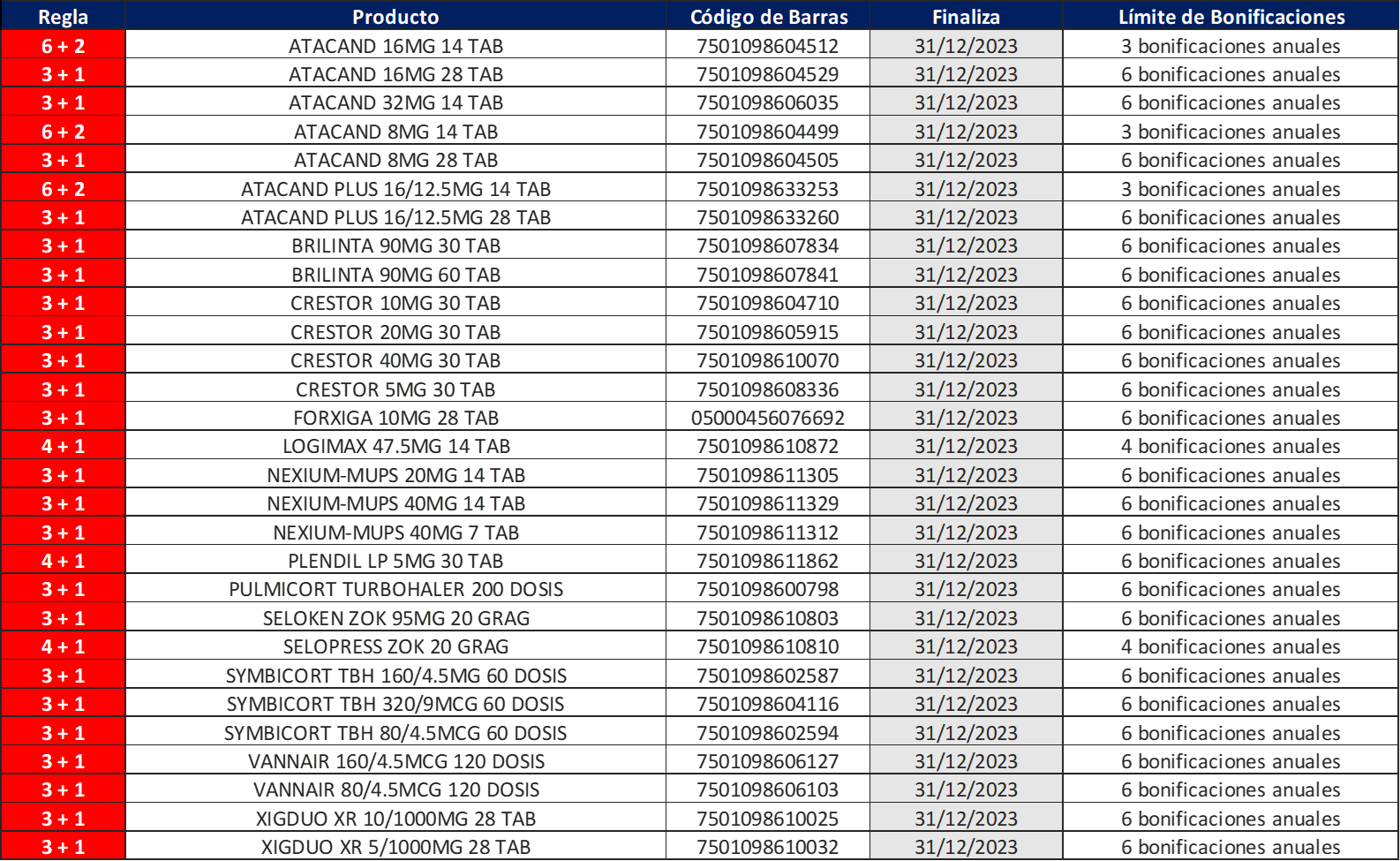Select the cell "VANNAIR 160/4.5MCG 120 DOSIS"
The width and height of the screenshot is (1400, 861).
click(x=395, y=761)
